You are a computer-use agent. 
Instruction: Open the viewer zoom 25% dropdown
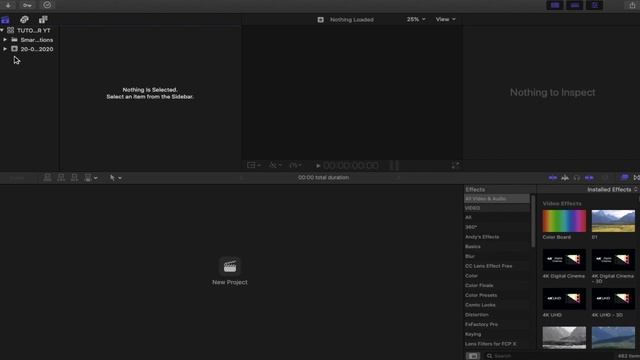(x=416, y=19)
